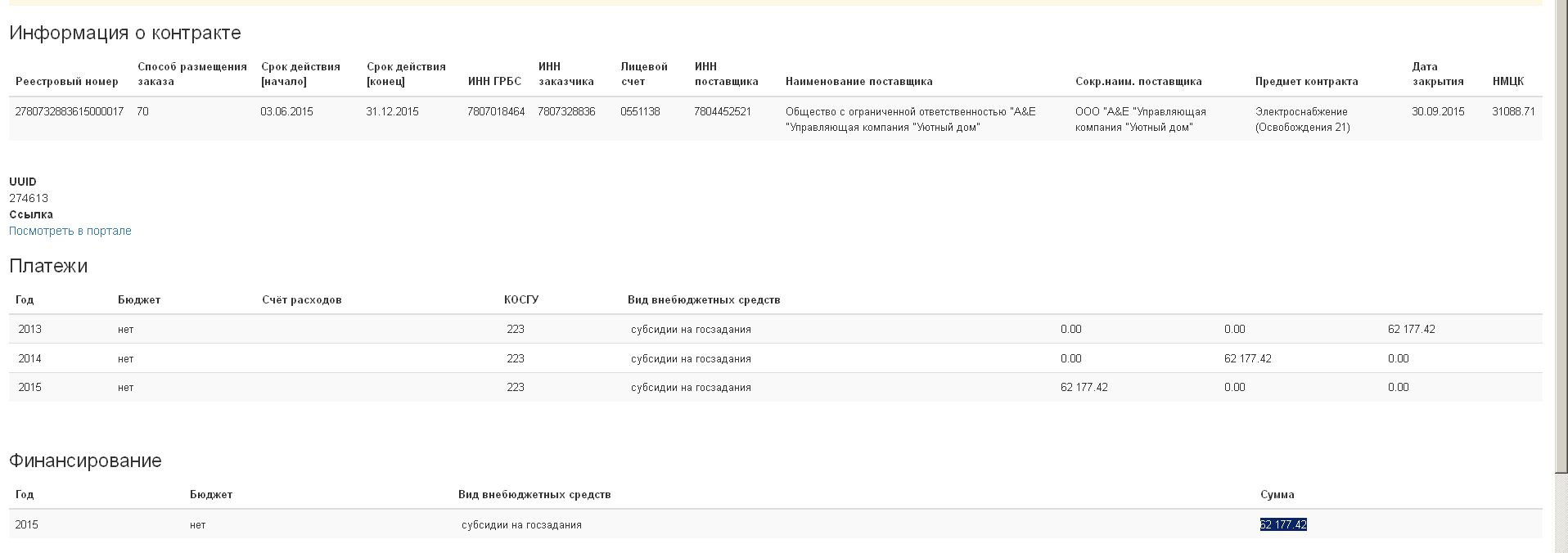Viewport: 1568px width, 553px height.
Task: Click the 'Финансирование' heading
Action: click(x=85, y=461)
